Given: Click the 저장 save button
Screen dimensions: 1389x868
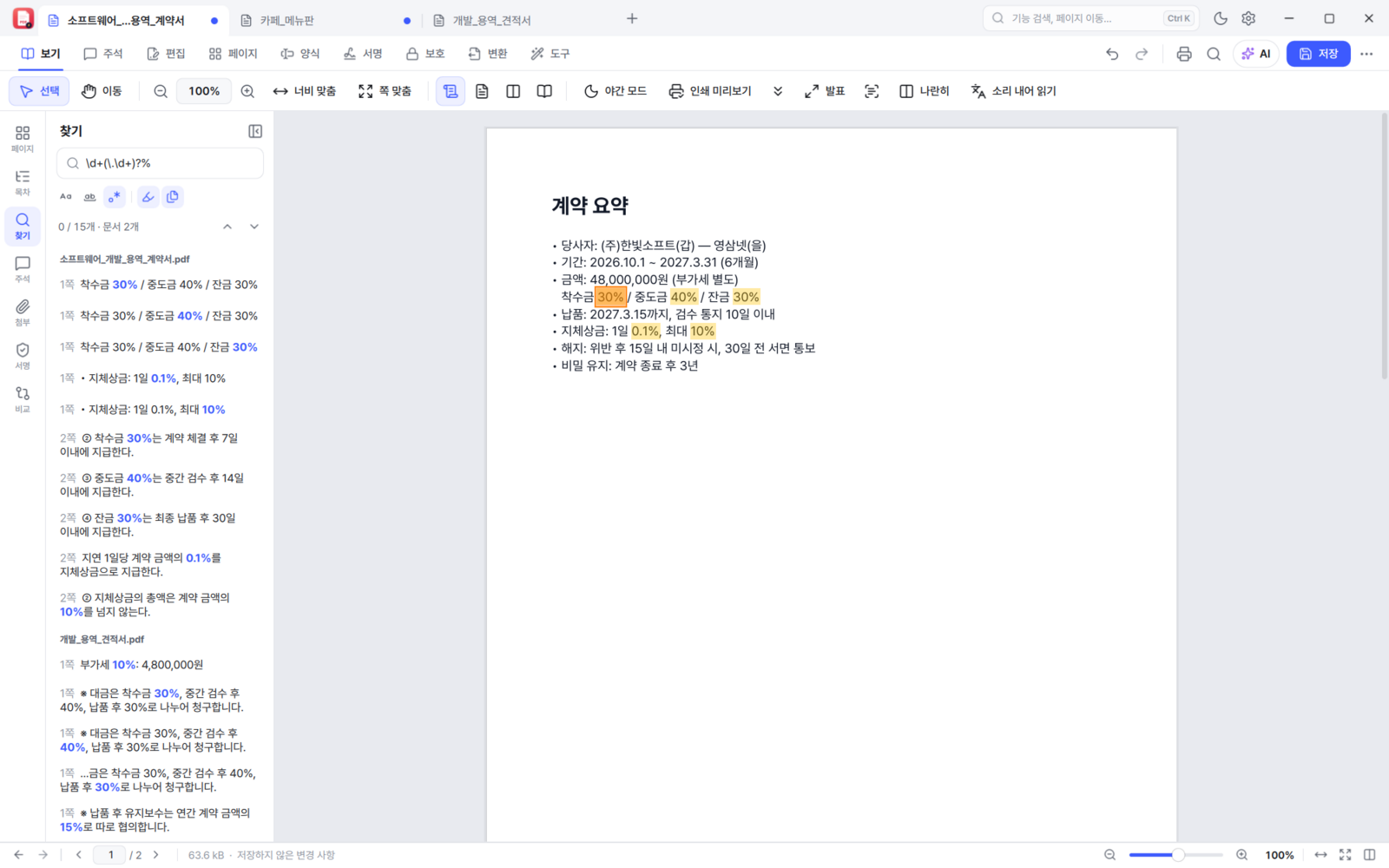Looking at the screenshot, I should [1318, 54].
